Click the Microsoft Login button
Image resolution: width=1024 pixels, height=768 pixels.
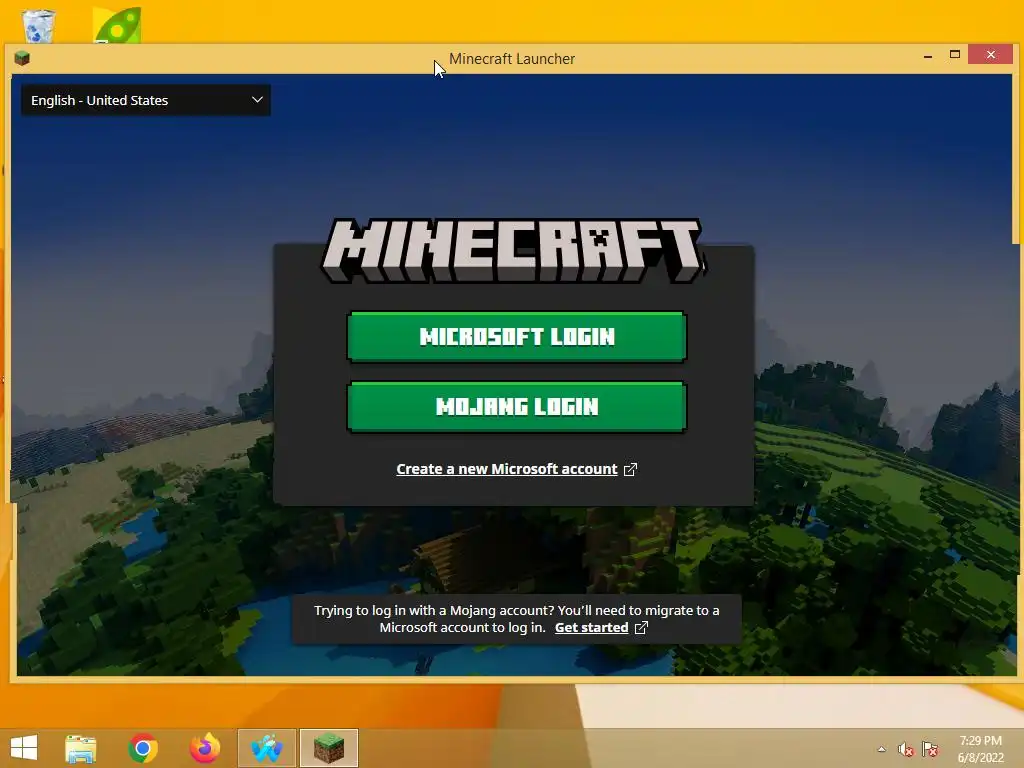pyautogui.click(x=517, y=336)
